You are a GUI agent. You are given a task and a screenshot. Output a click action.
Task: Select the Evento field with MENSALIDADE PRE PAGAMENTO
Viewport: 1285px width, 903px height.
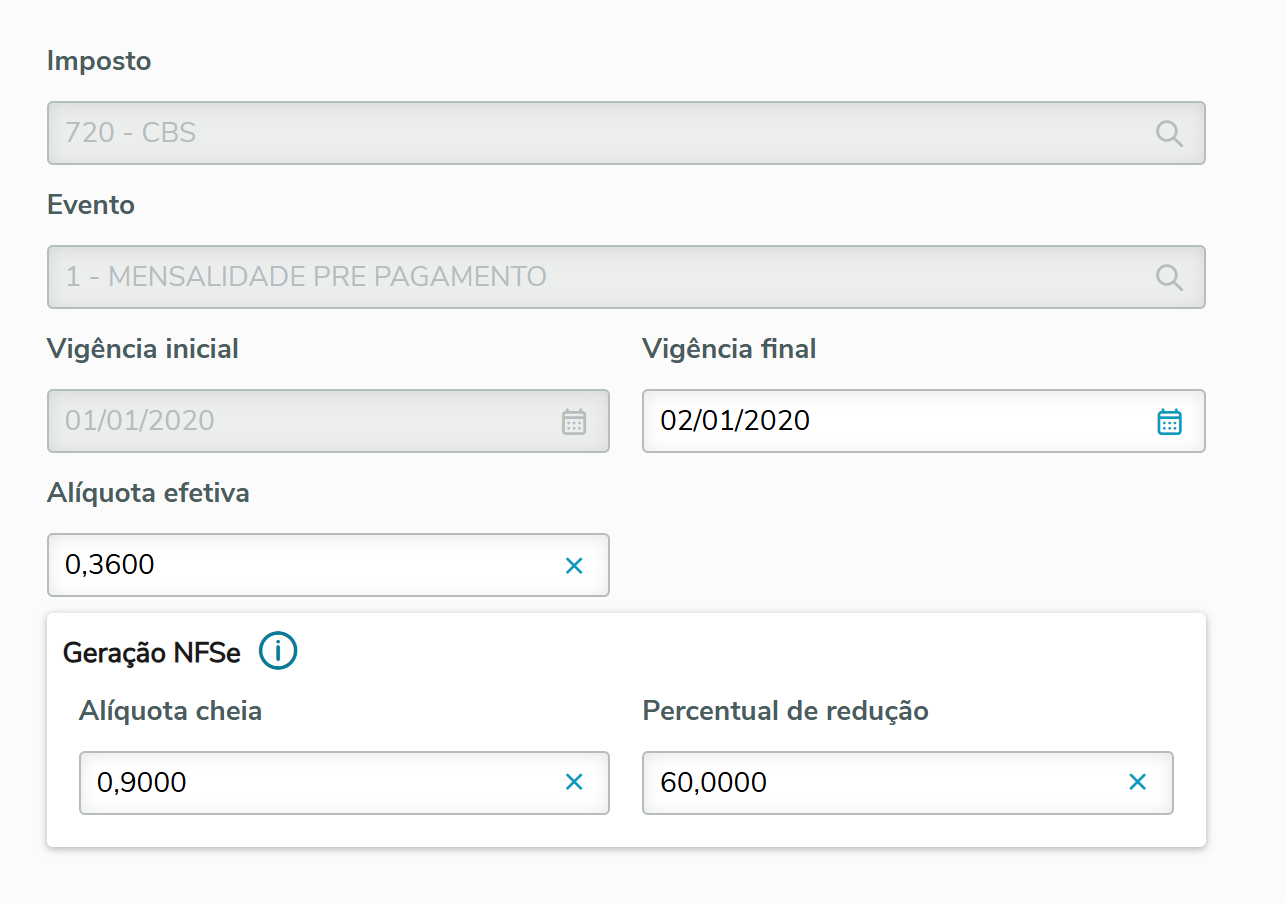click(600, 277)
